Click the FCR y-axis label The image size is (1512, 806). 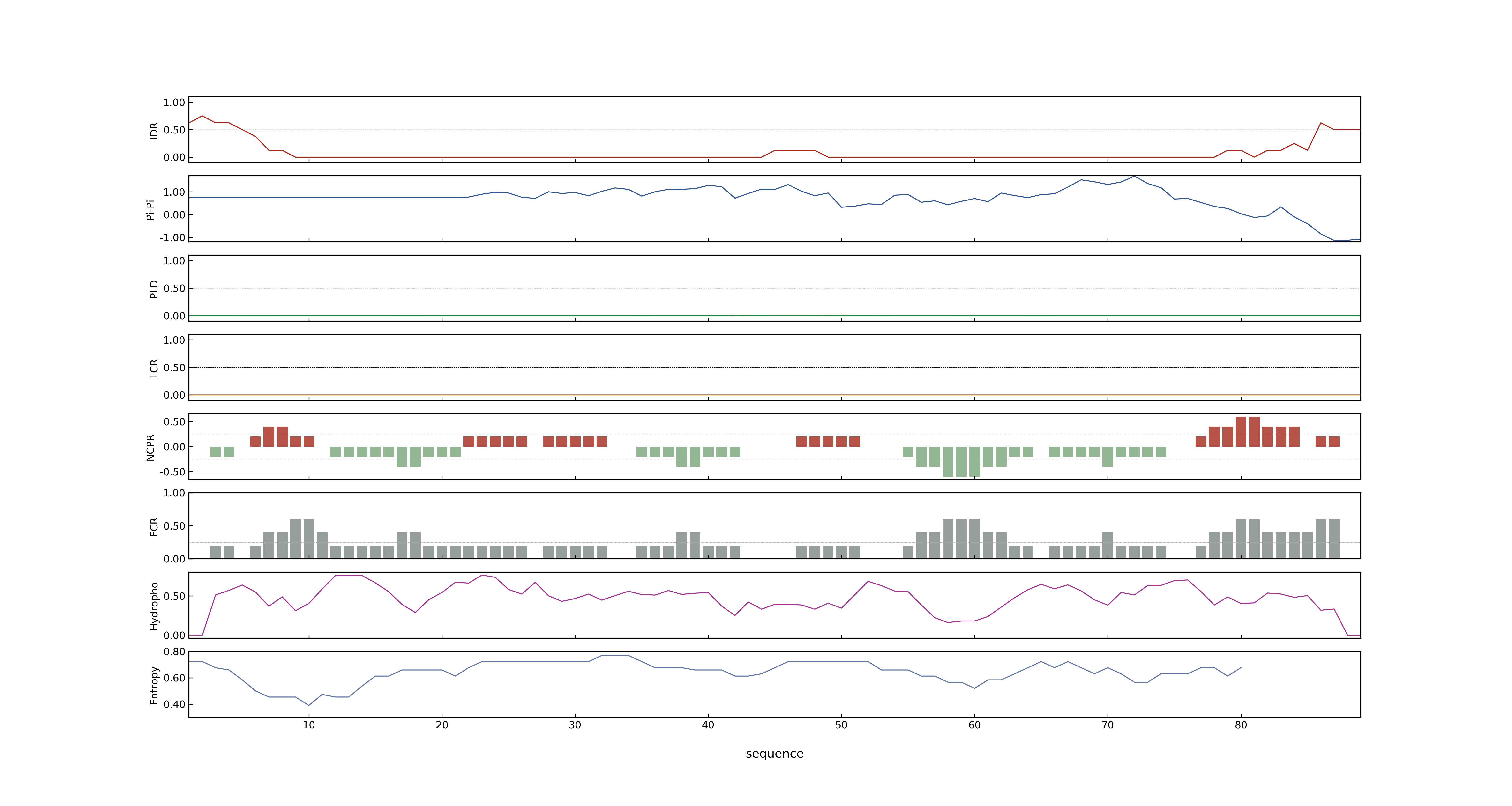[x=154, y=526]
